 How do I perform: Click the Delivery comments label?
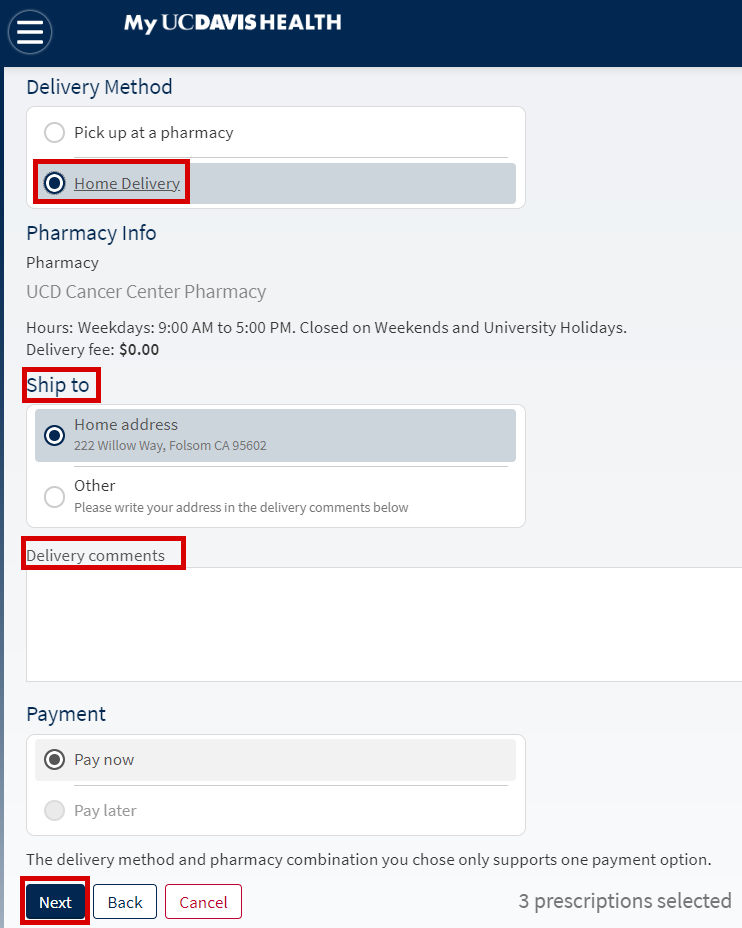(x=96, y=556)
